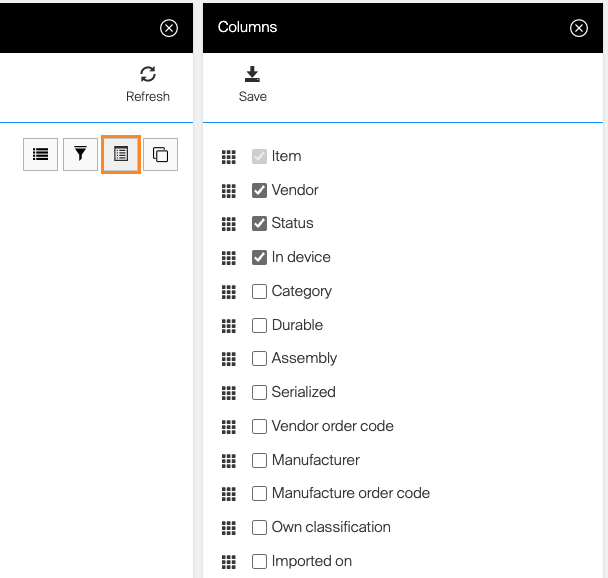
Task: Check the Durable column checkbox
Action: (259, 325)
